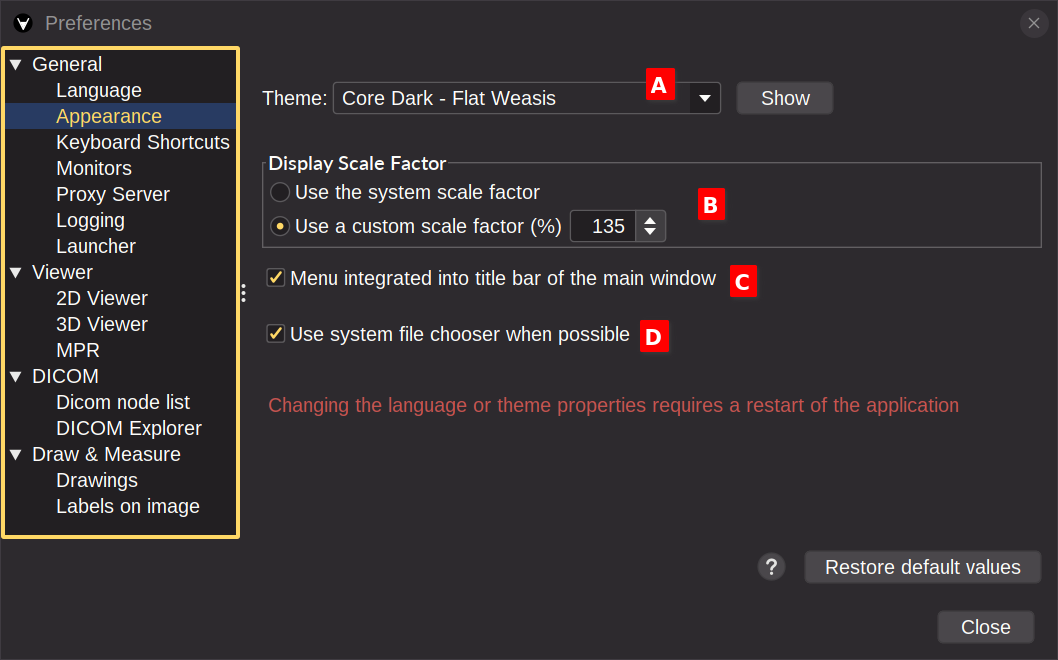Image resolution: width=1058 pixels, height=660 pixels.
Task: Collapse the DICOM tree section
Action: pyautogui.click(x=16, y=377)
